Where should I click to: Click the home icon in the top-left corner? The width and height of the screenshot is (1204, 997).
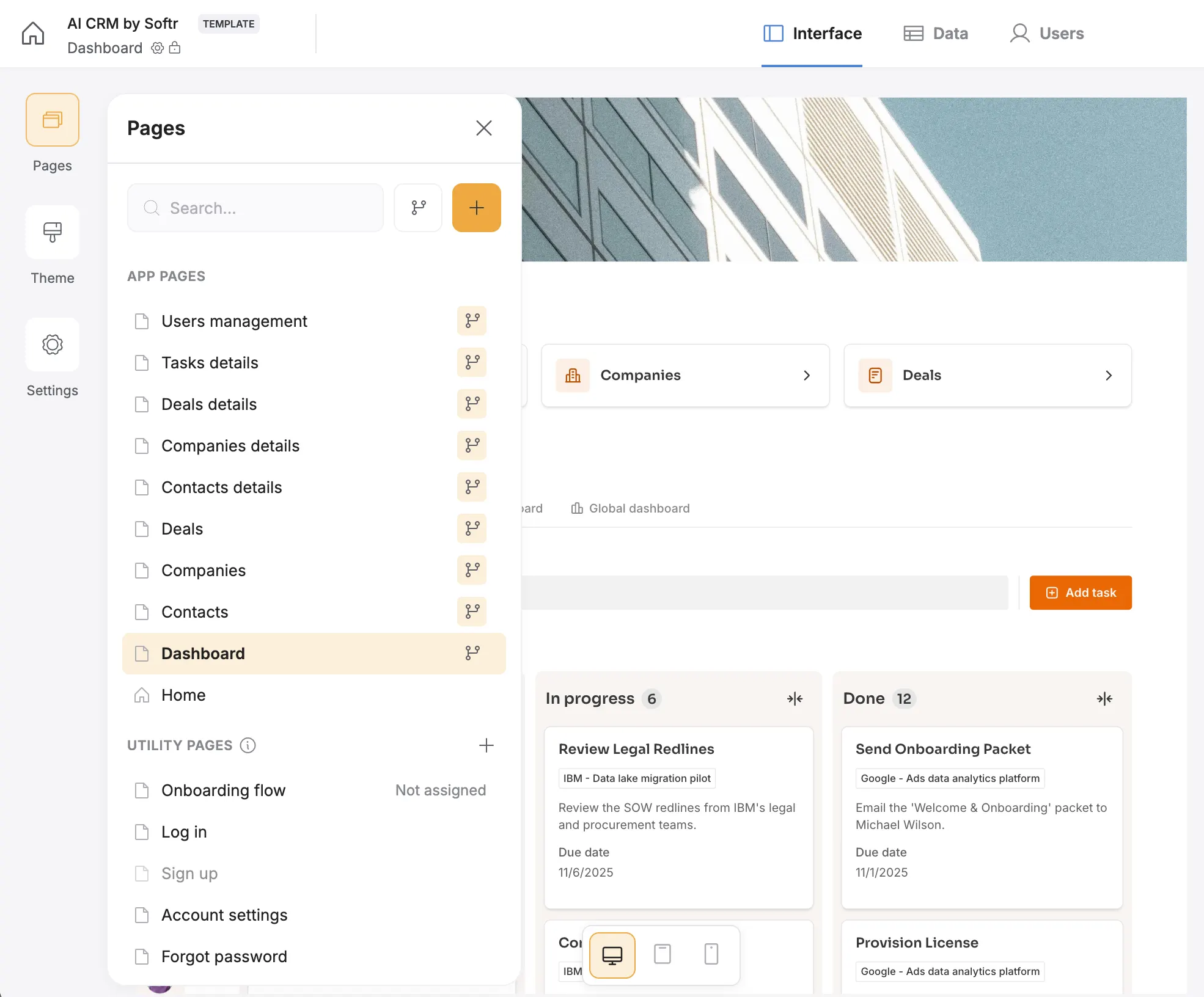pos(32,33)
